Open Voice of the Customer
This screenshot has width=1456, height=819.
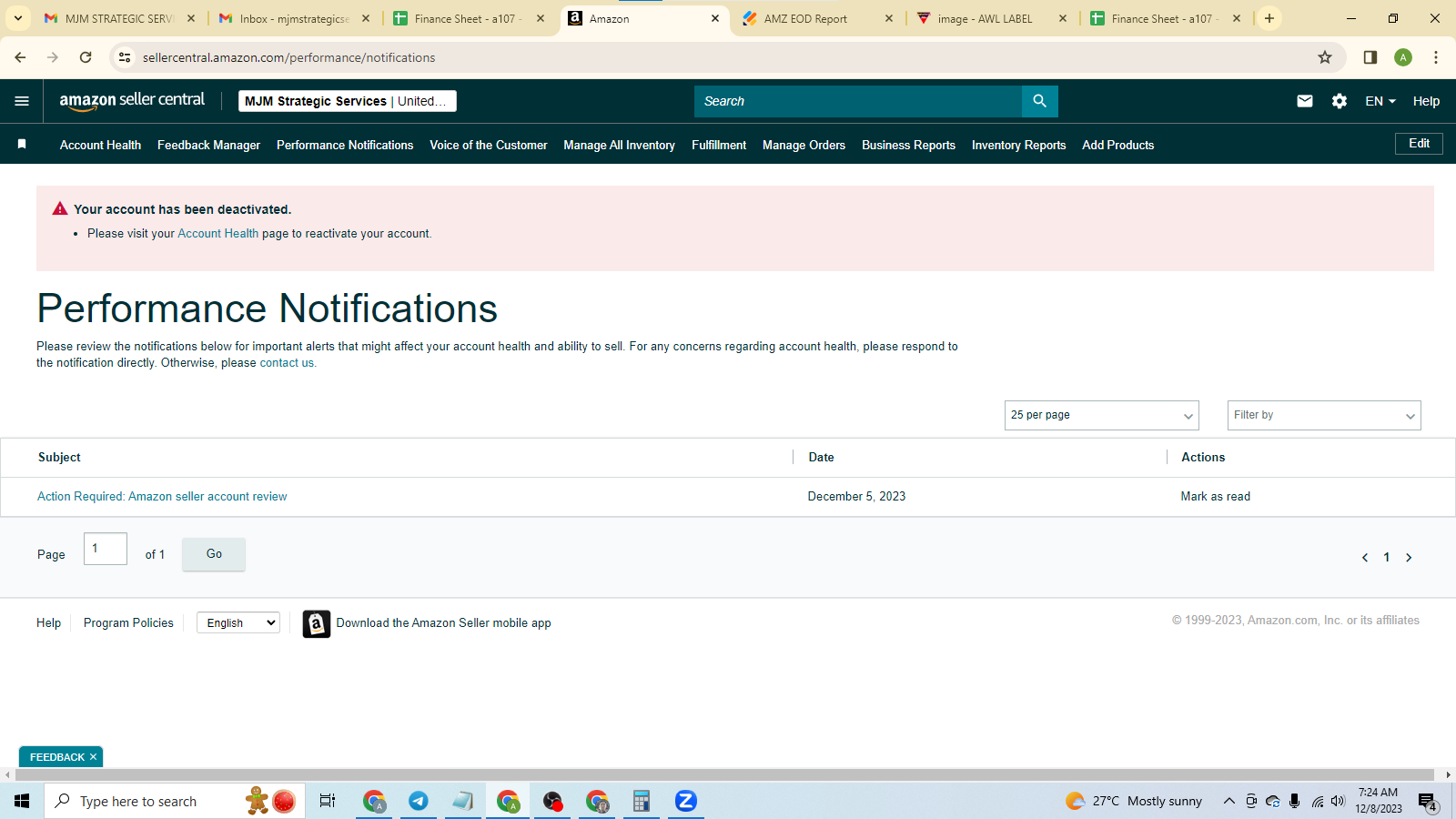tap(489, 145)
